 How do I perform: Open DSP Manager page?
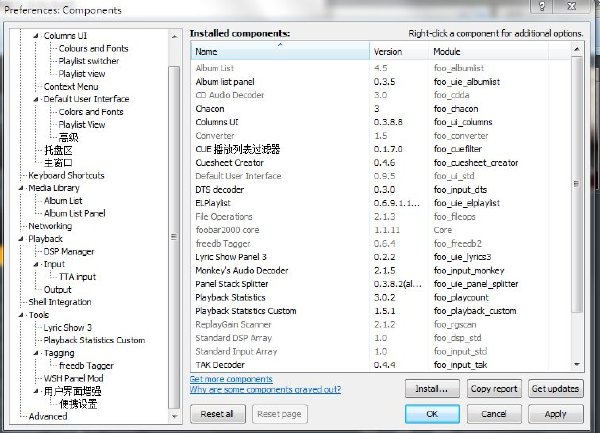point(69,252)
